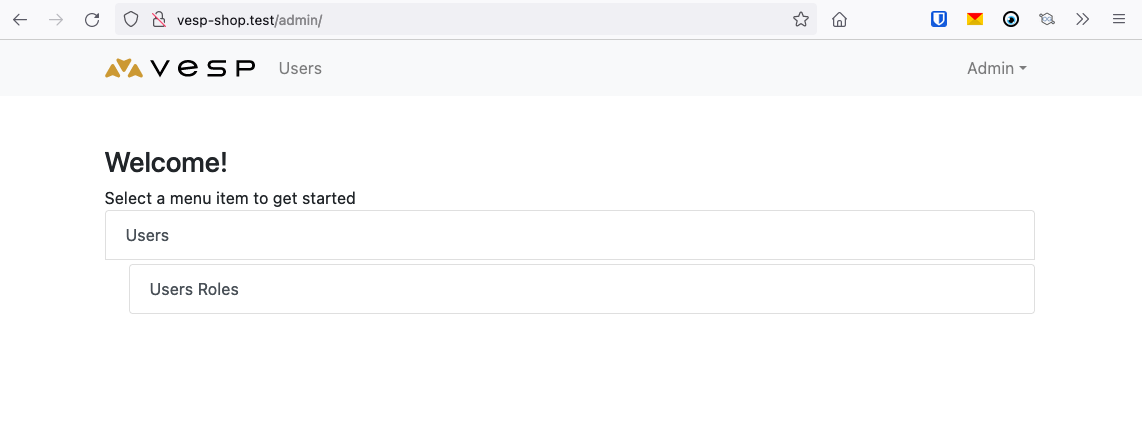Click the tracking protection shield icon
1142x439 pixels.
(130, 20)
